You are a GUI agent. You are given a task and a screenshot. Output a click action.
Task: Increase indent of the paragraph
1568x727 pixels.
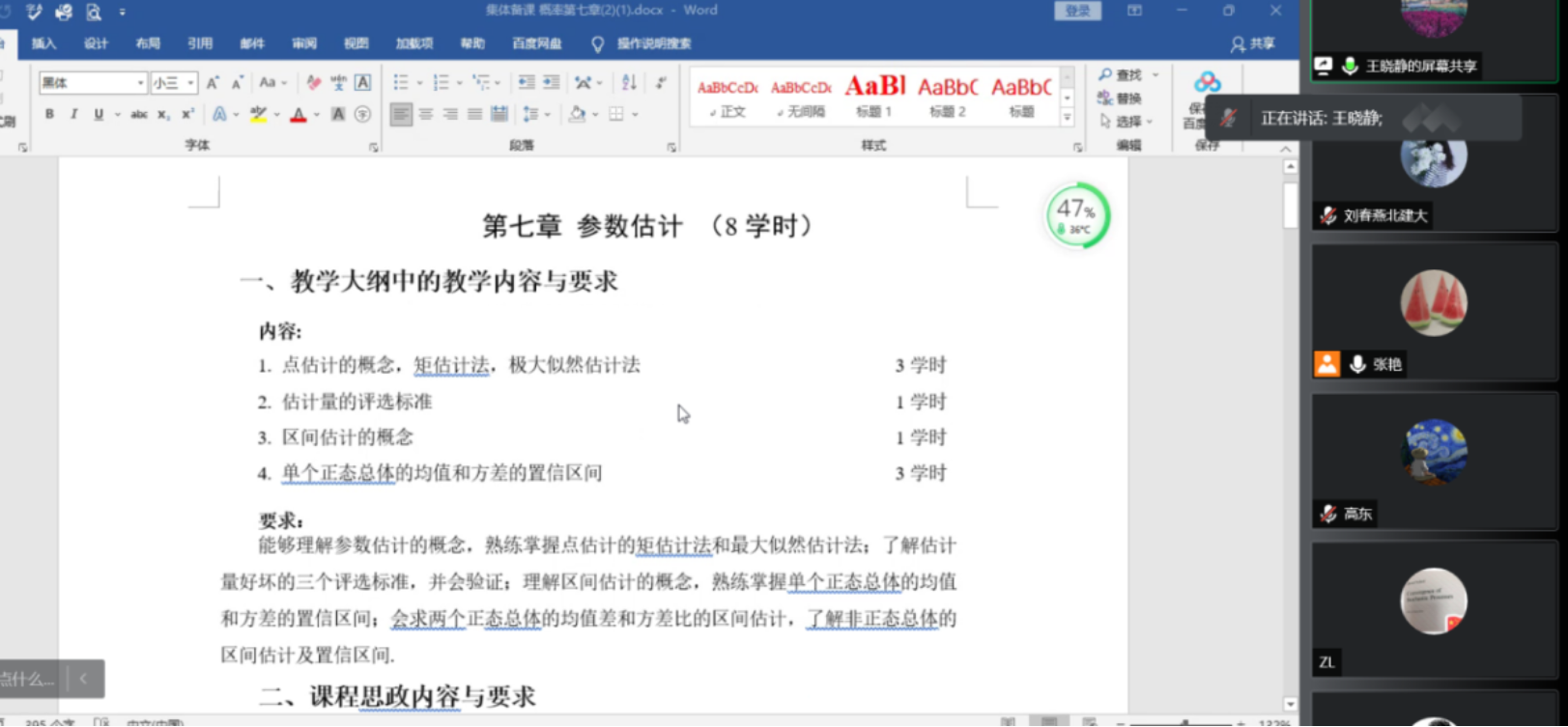tap(551, 83)
